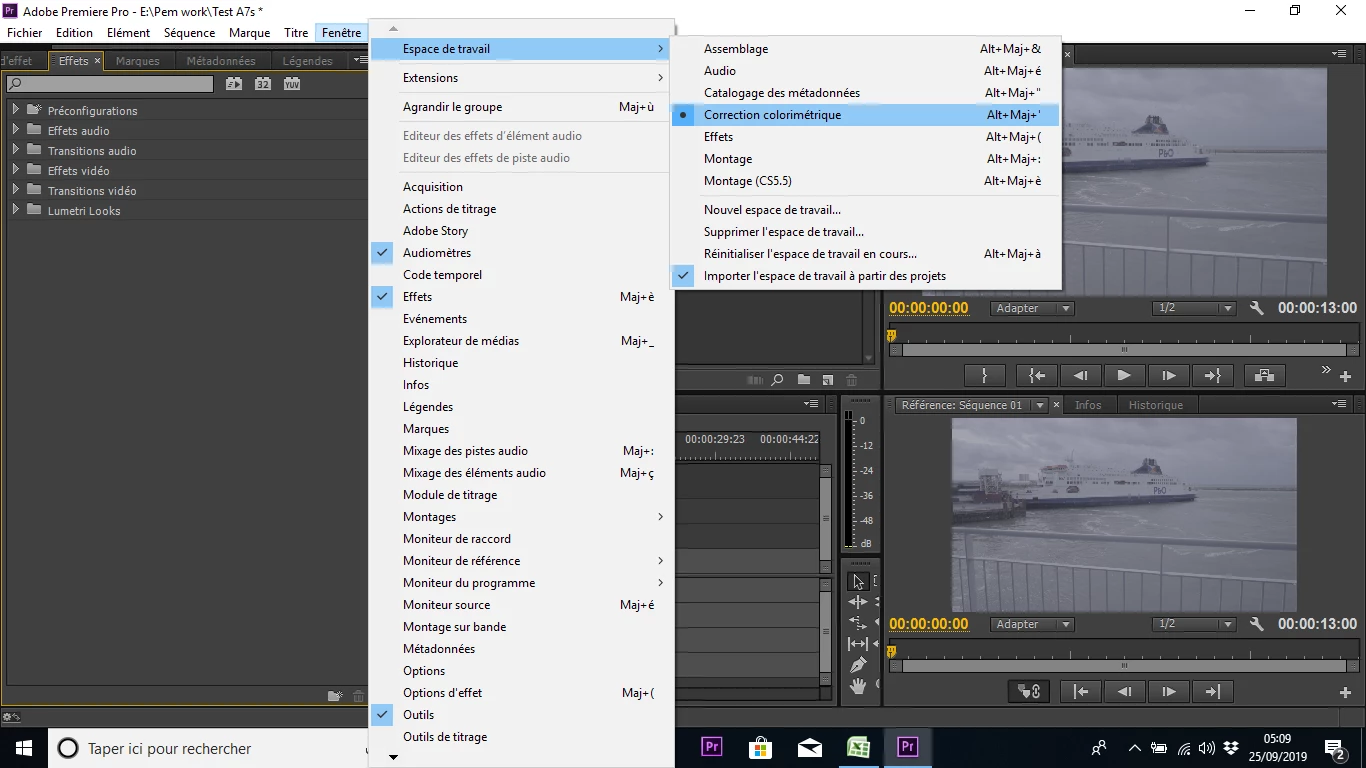Step back one frame in upper monitor
Viewport: 1366px width, 768px height.
(1080, 375)
